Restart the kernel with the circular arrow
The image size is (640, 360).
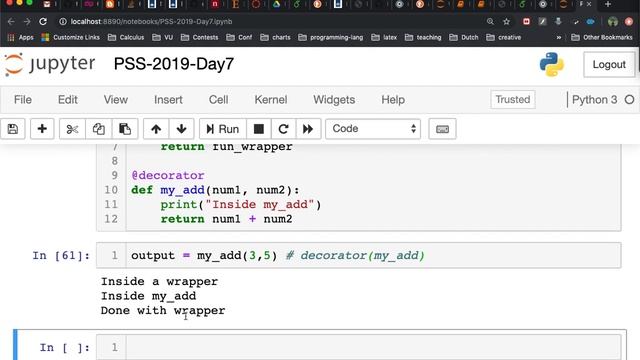click(x=283, y=129)
